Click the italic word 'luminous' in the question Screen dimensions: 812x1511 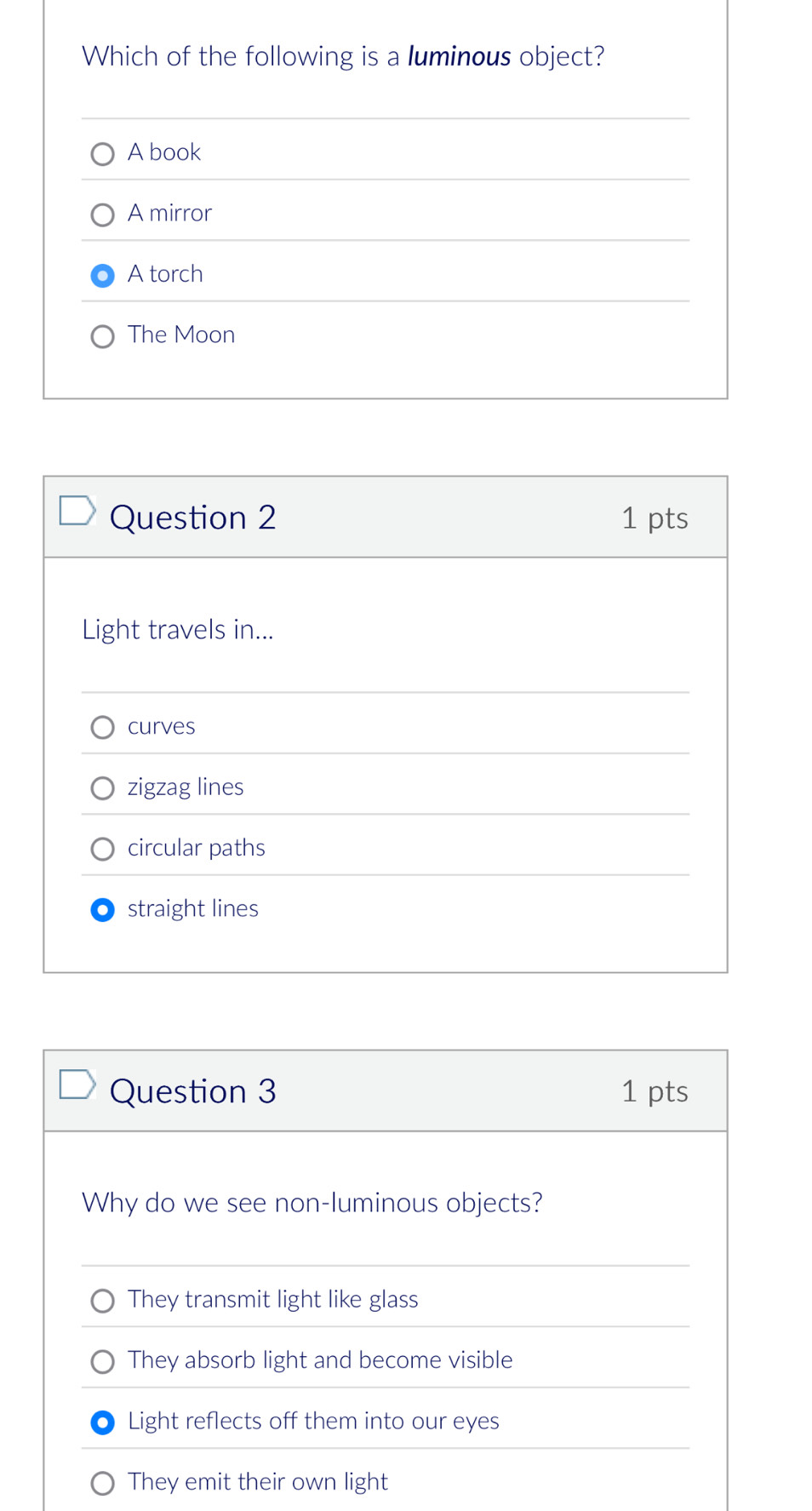pos(459,57)
